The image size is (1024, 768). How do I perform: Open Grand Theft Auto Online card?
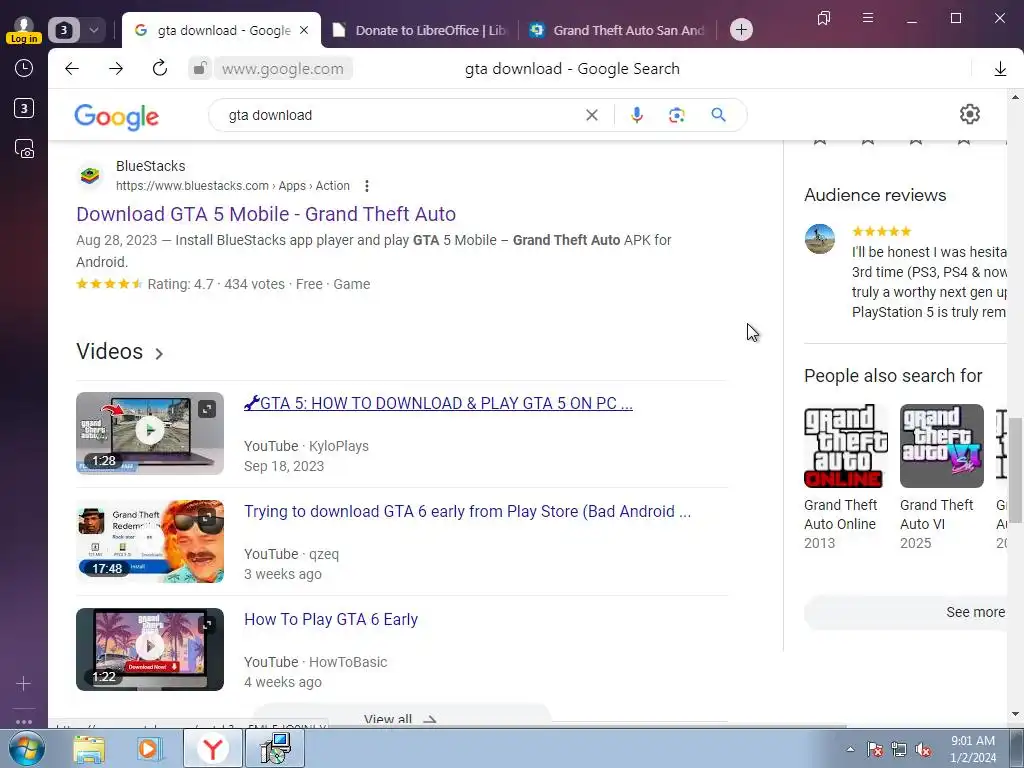(x=846, y=477)
